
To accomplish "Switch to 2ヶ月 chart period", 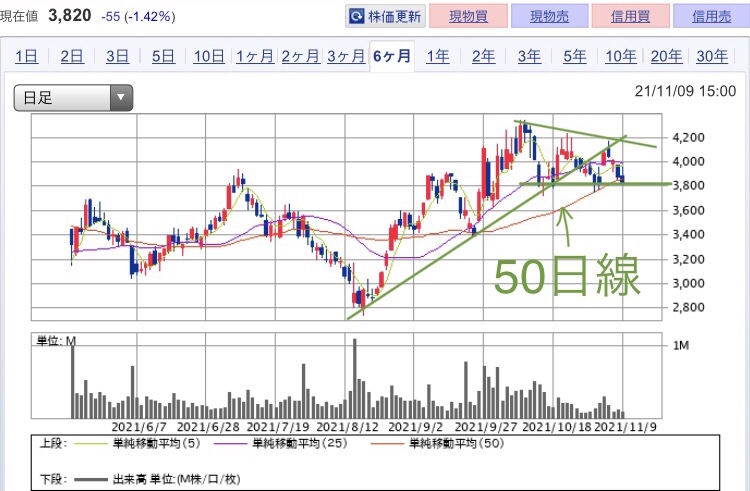I will pyautogui.click(x=300, y=56).
